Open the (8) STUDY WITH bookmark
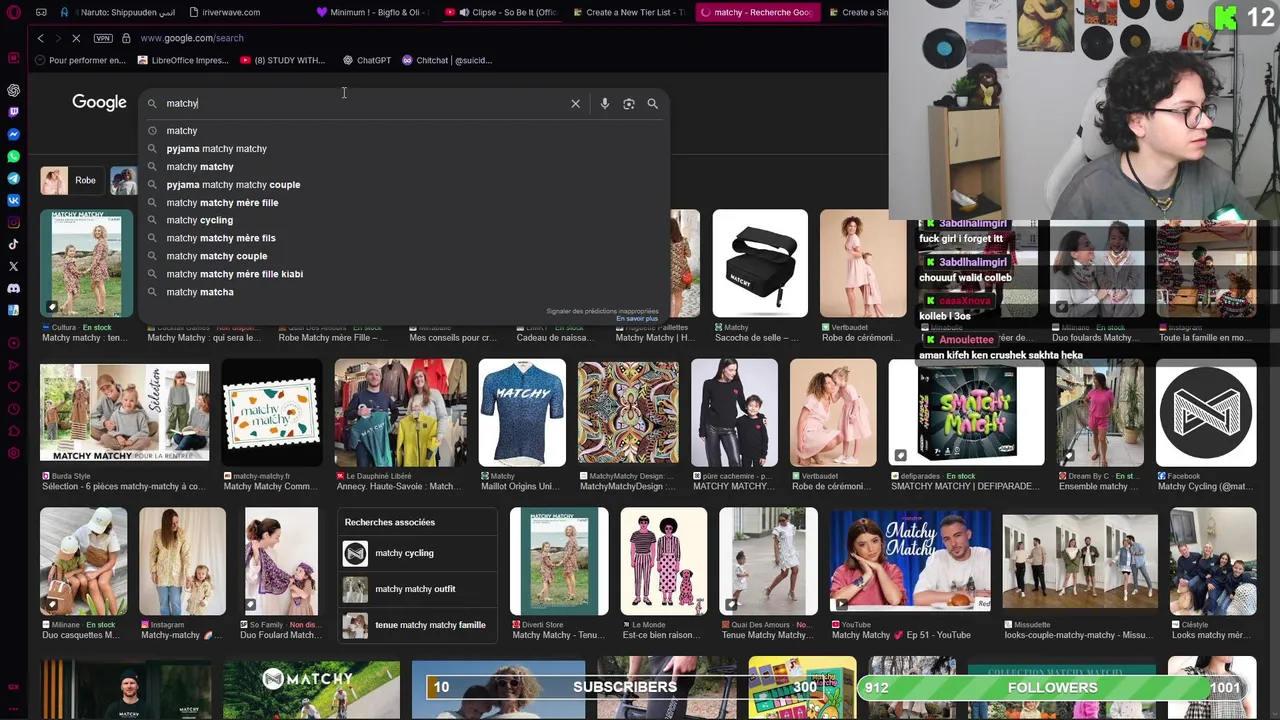Image resolution: width=1280 pixels, height=720 pixels. (283, 60)
